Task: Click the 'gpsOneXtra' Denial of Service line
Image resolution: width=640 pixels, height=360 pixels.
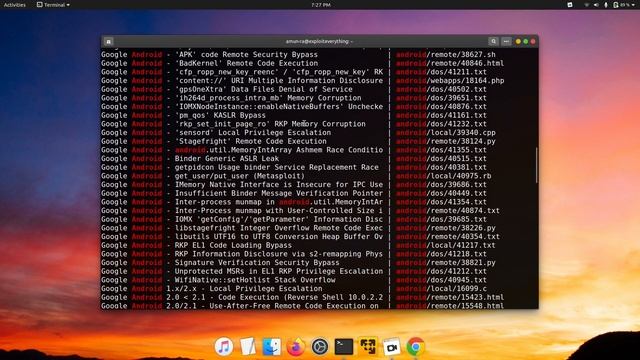Action: (x=227, y=89)
